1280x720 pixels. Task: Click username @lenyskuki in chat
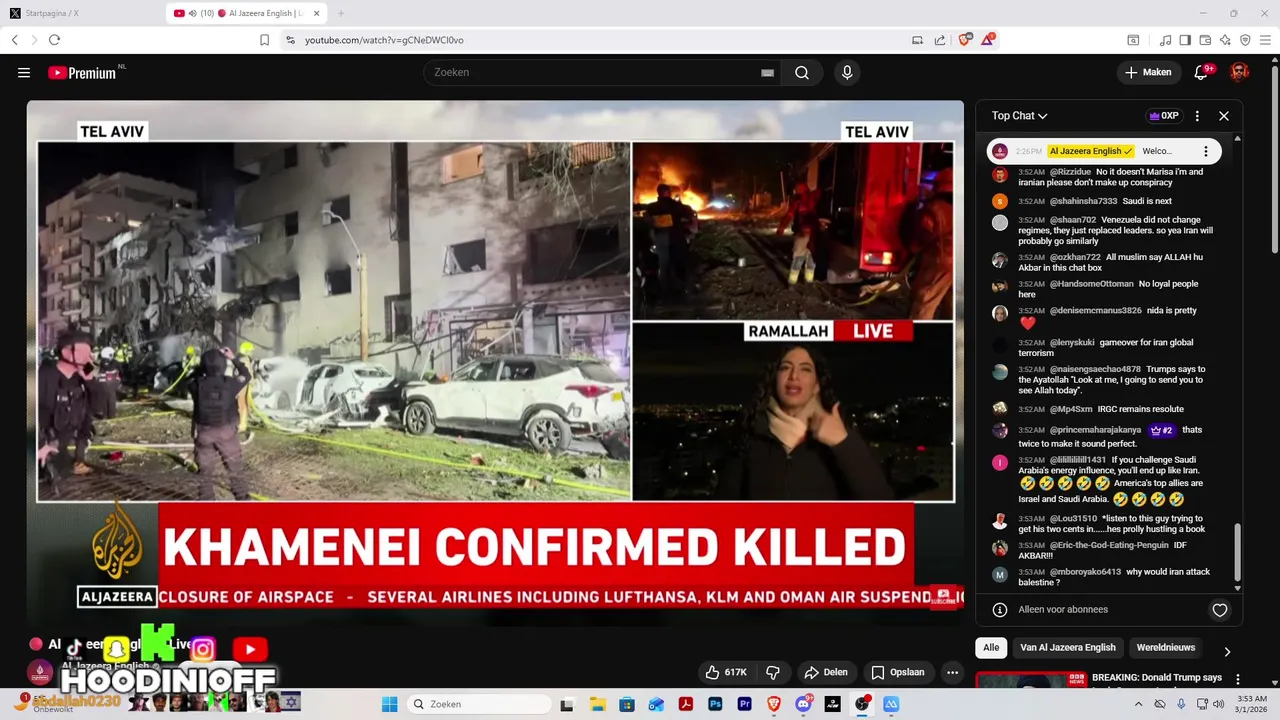point(1071,342)
